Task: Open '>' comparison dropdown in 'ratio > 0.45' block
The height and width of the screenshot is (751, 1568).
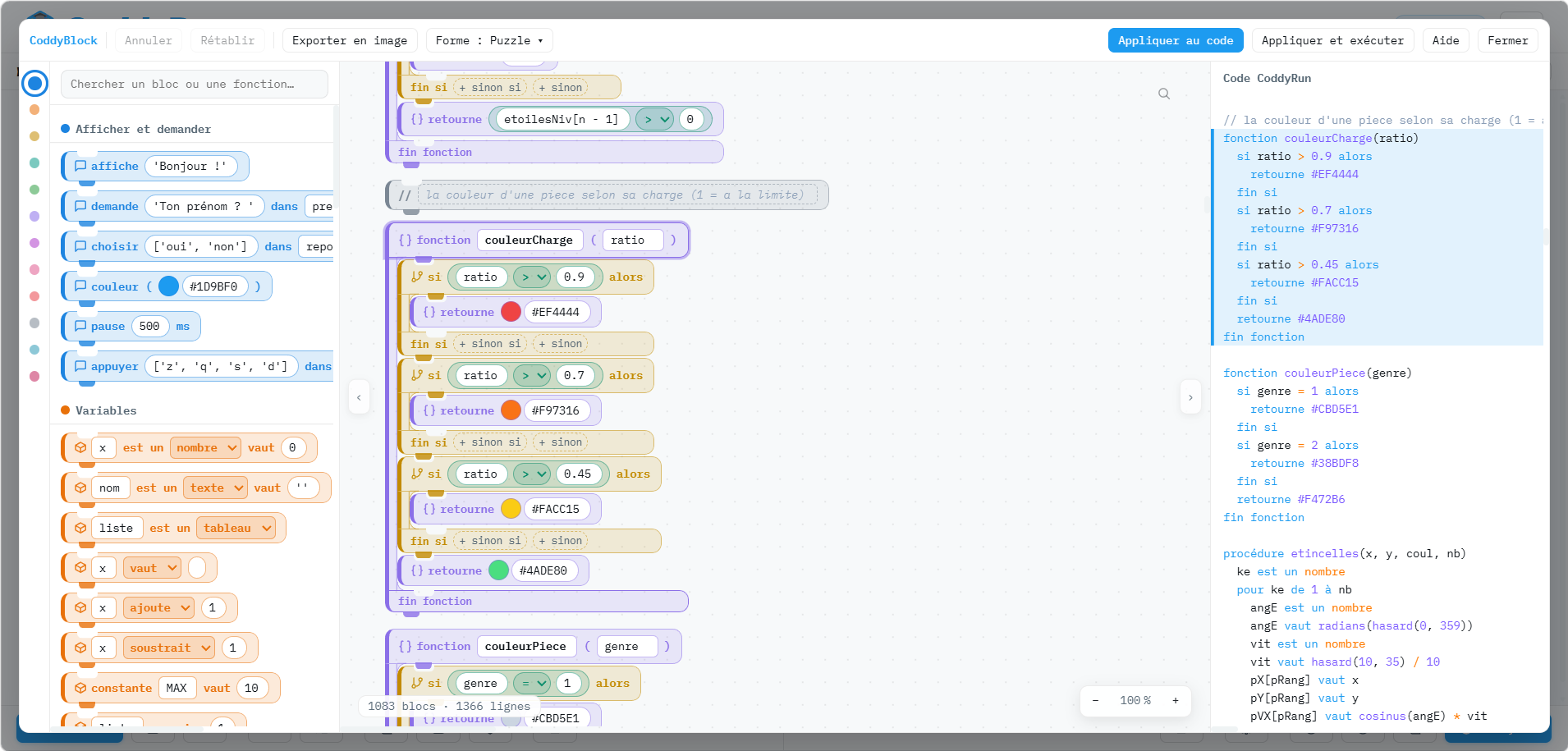Action: pyautogui.click(x=532, y=474)
